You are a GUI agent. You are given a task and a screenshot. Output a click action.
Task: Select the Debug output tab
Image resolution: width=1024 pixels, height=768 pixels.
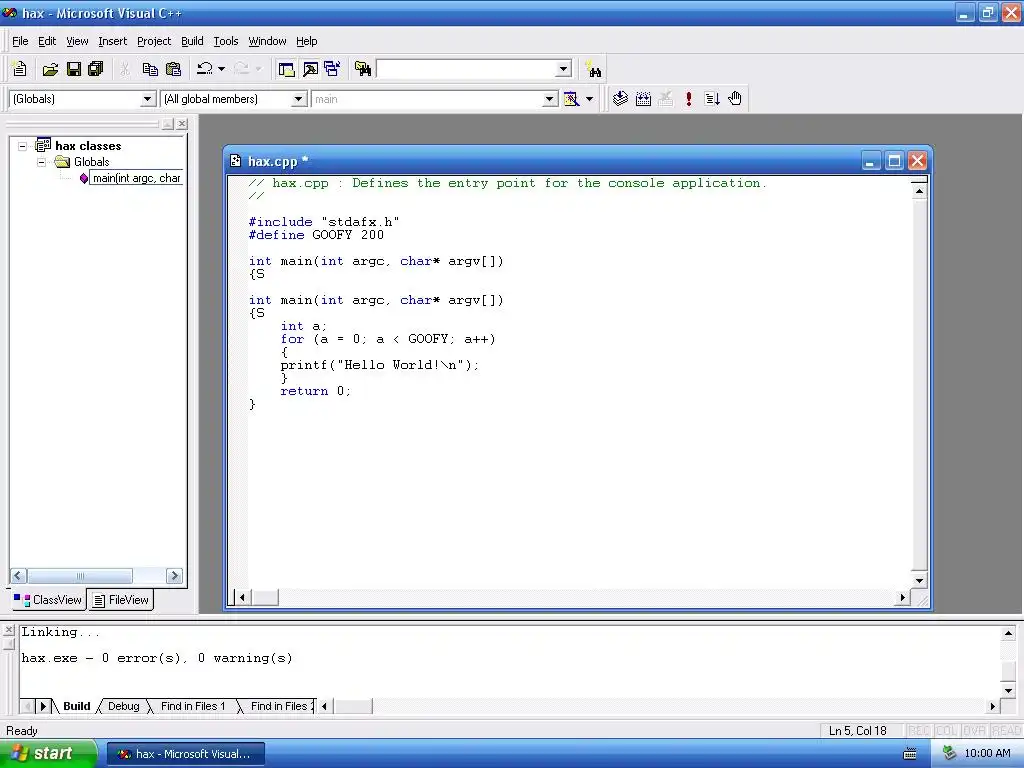pyautogui.click(x=123, y=706)
